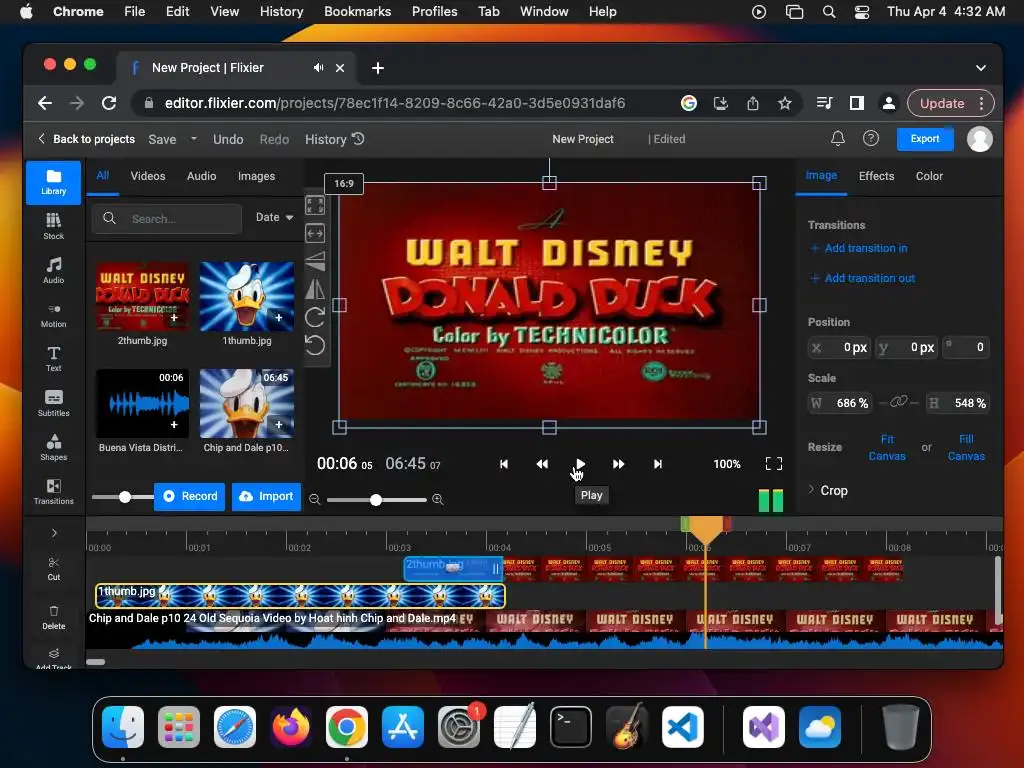This screenshot has height=768, width=1024.
Task: Open the user avatar menu
Action: [x=980, y=139]
